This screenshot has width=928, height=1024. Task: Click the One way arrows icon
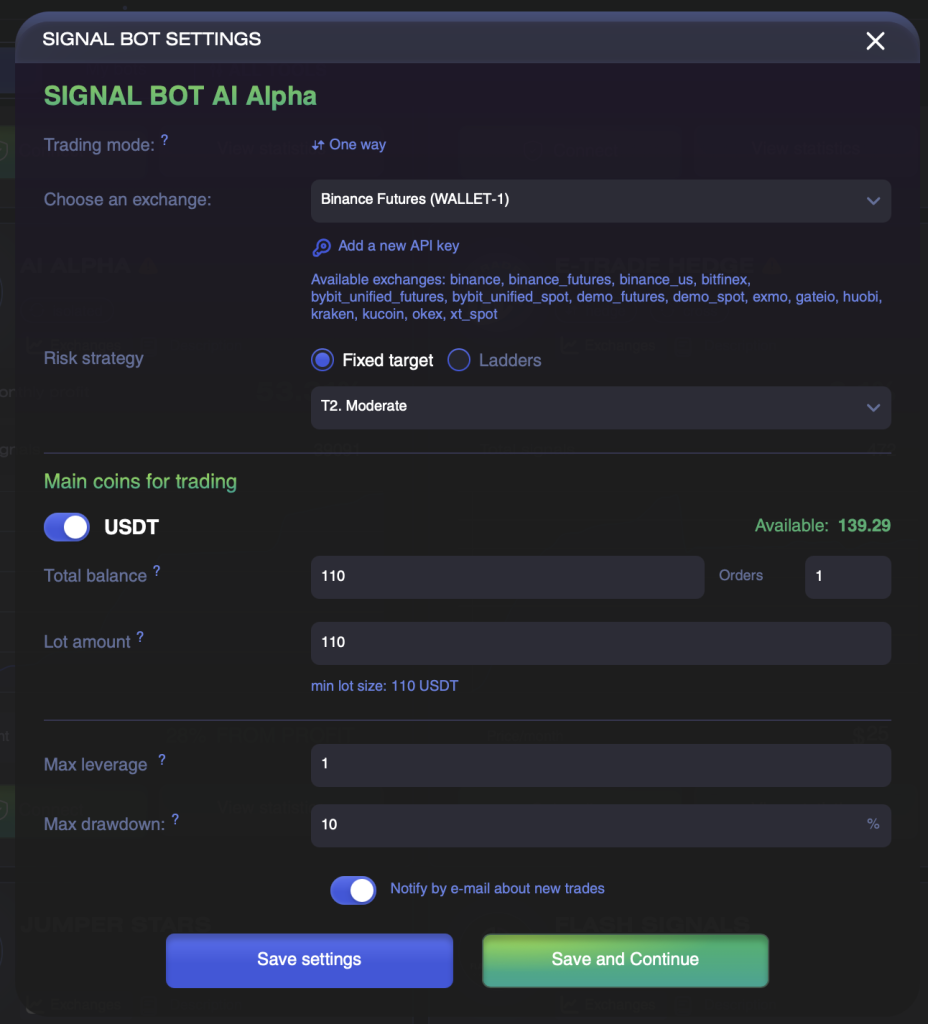[318, 145]
